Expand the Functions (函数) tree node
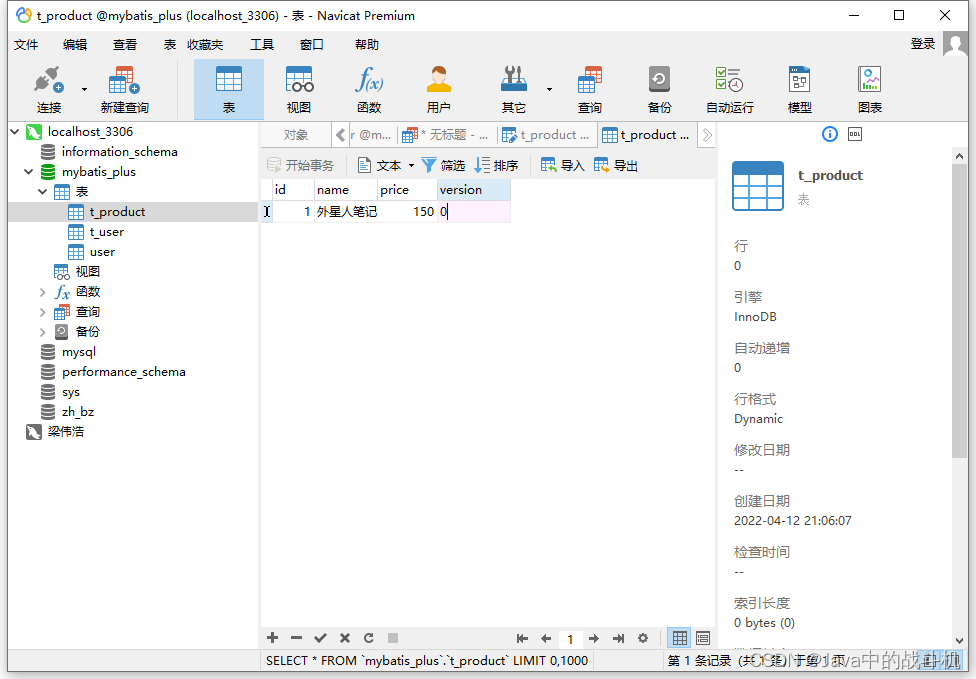This screenshot has height=679, width=976. point(42,292)
